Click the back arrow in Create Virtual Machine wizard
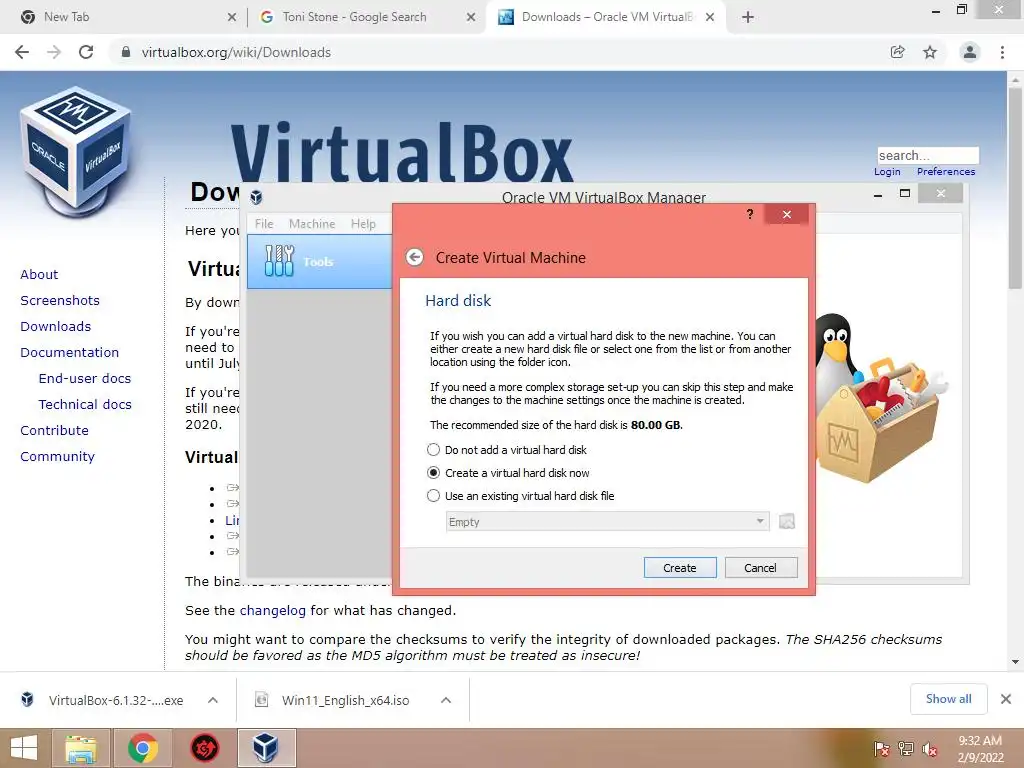This screenshot has height=768, width=1024. 414,257
